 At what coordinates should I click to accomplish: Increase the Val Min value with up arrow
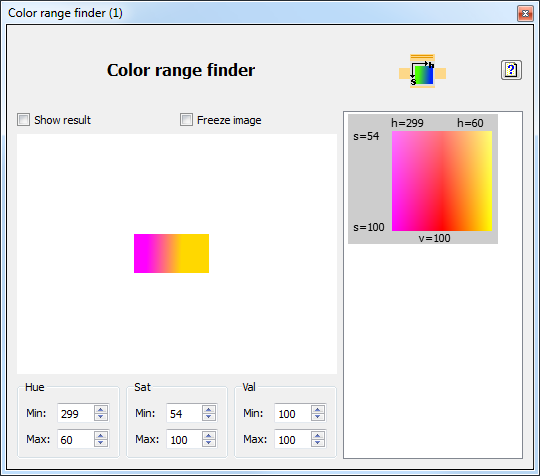click(x=318, y=409)
